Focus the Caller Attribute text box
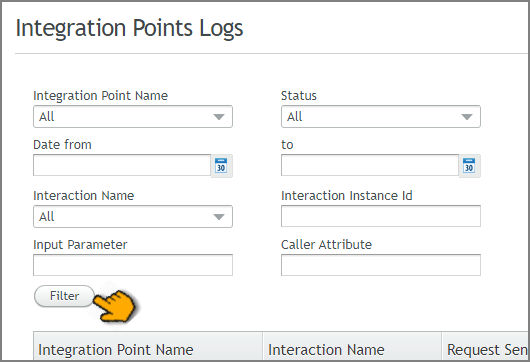 pyautogui.click(x=381, y=265)
